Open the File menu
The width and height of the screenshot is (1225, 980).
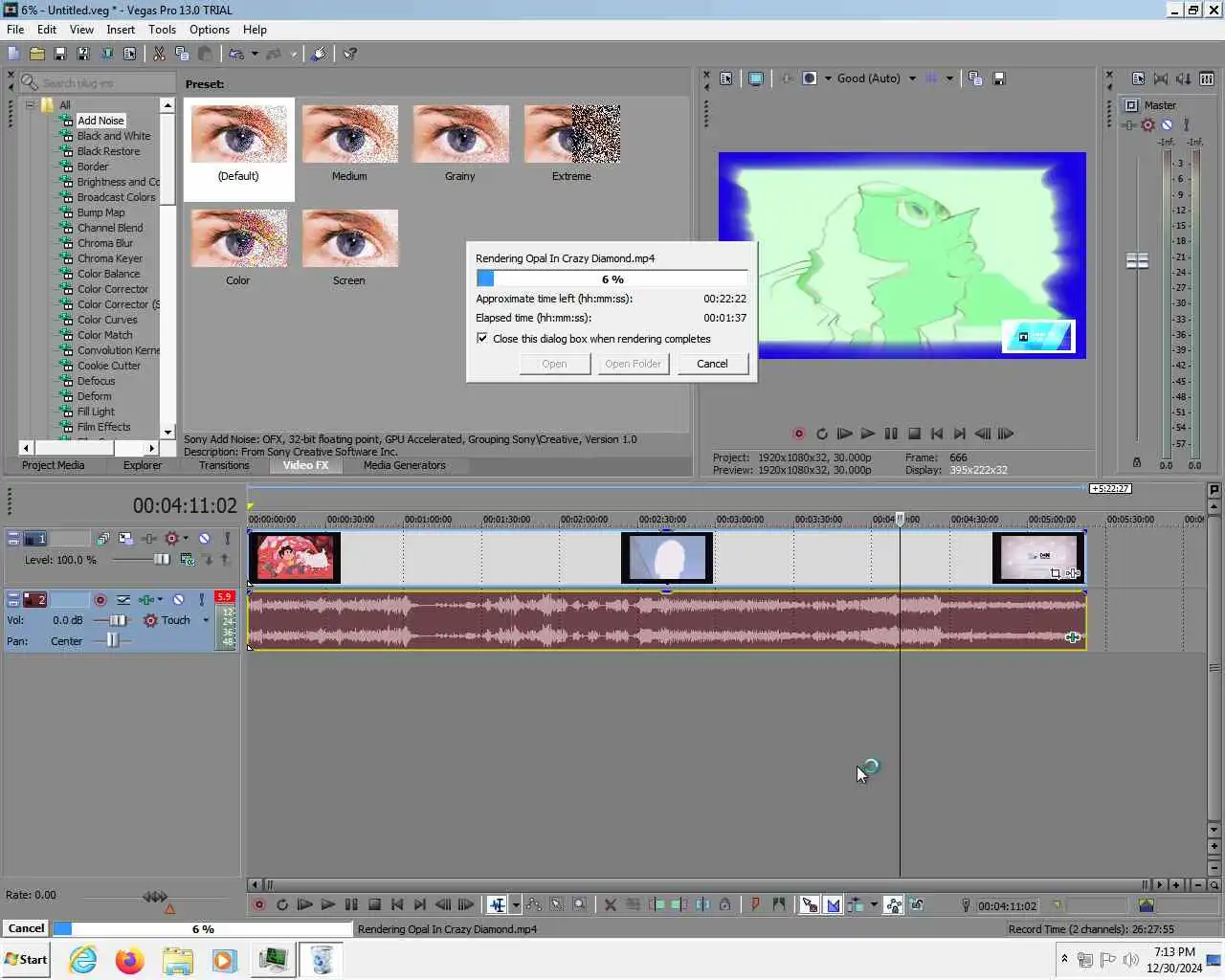pos(15,30)
